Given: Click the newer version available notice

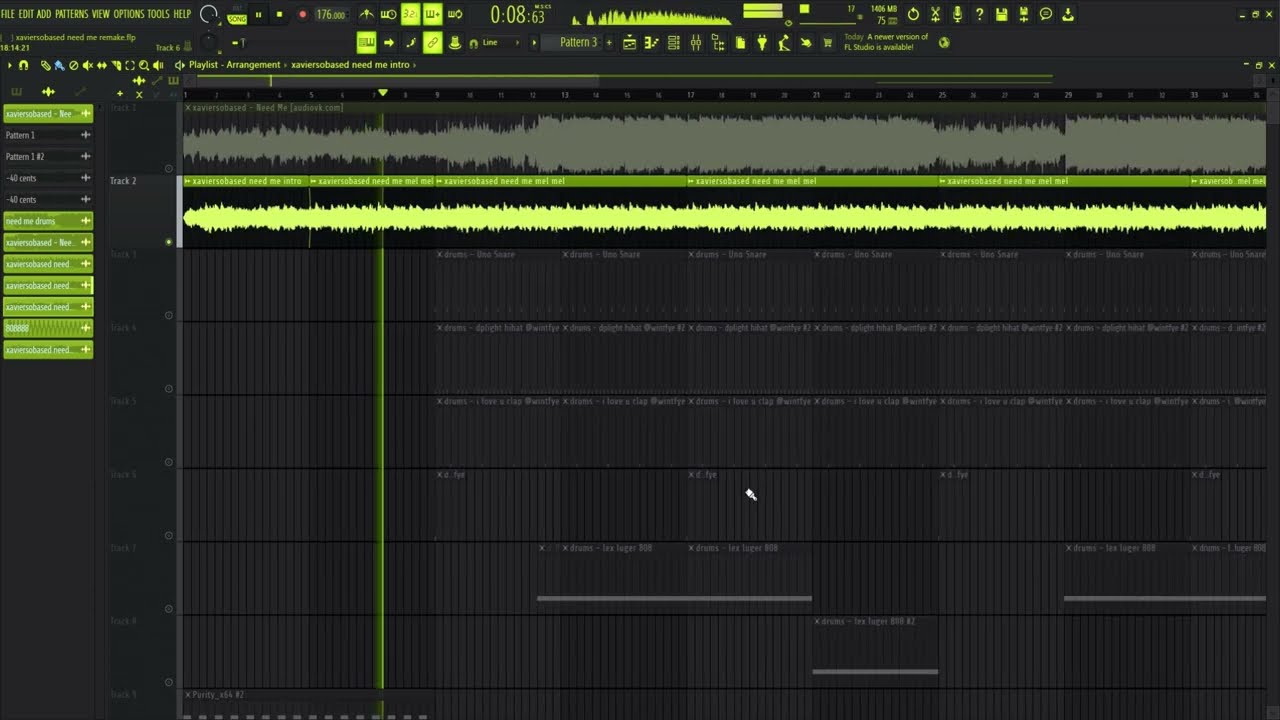Looking at the screenshot, I should [x=886, y=42].
